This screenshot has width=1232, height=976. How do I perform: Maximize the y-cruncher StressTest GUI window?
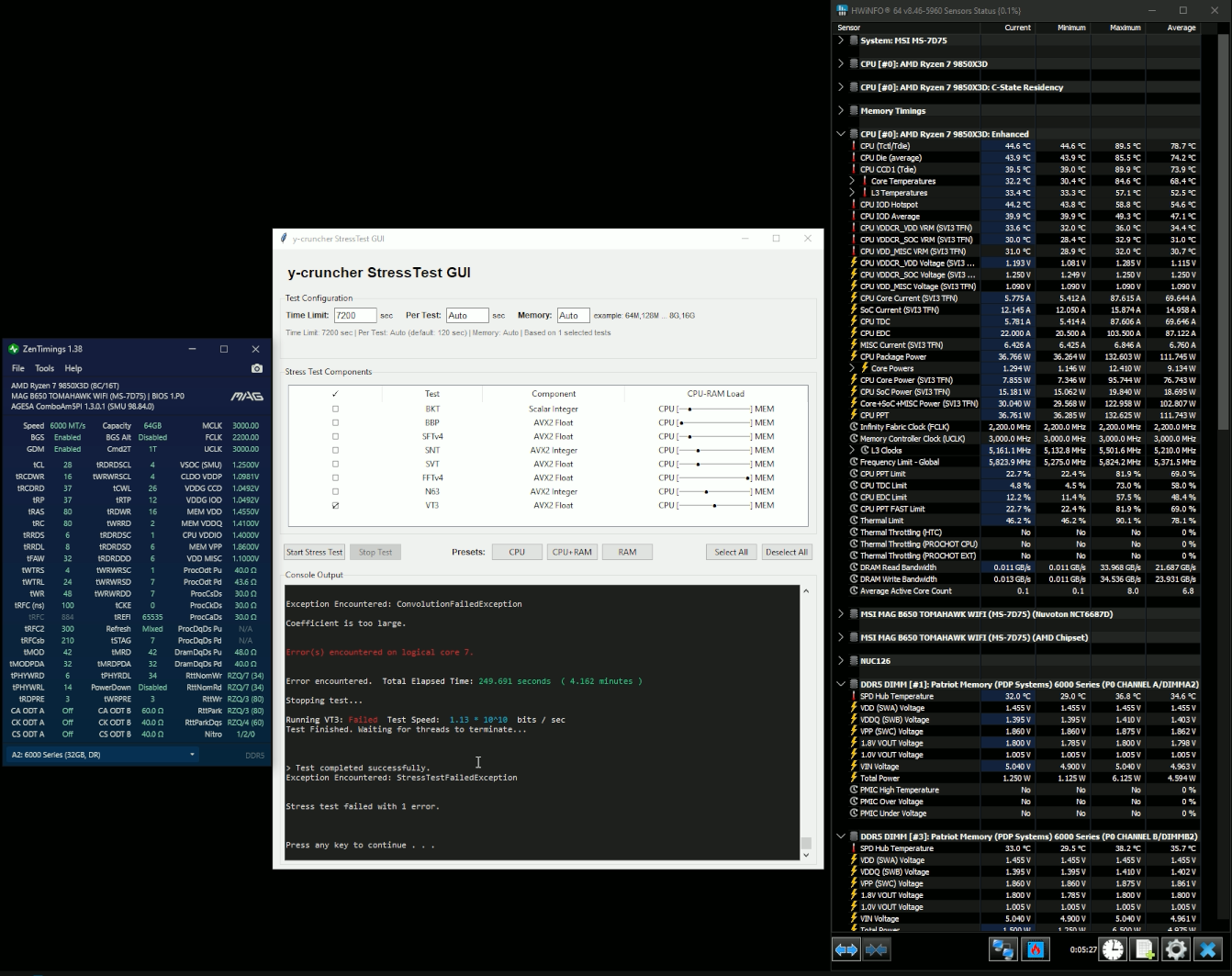776,239
